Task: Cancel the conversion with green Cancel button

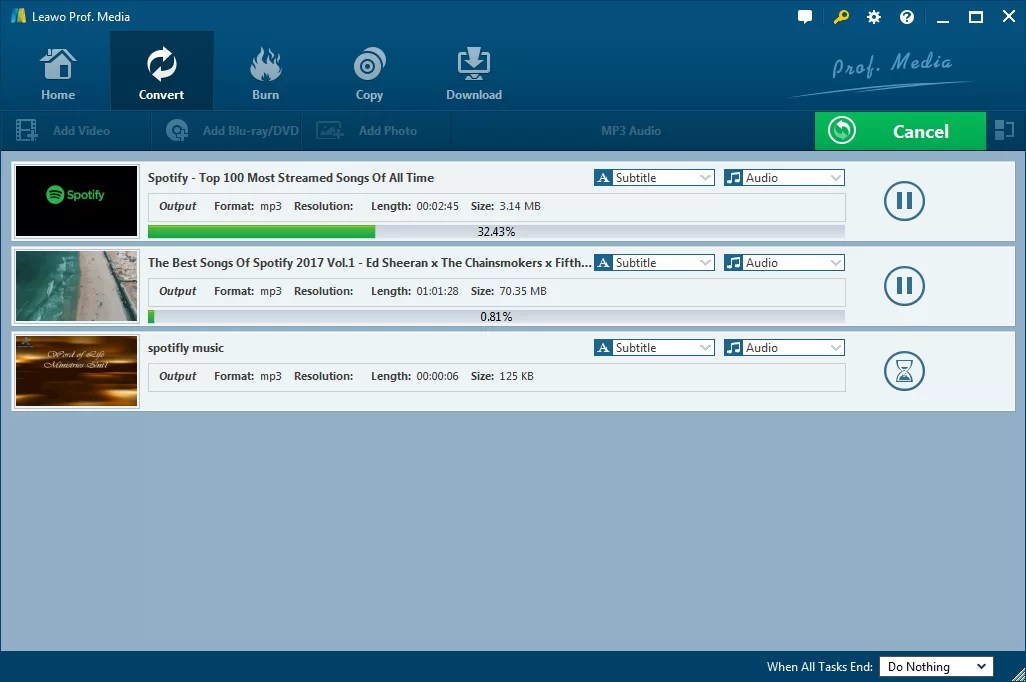Action: (x=900, y=131)
